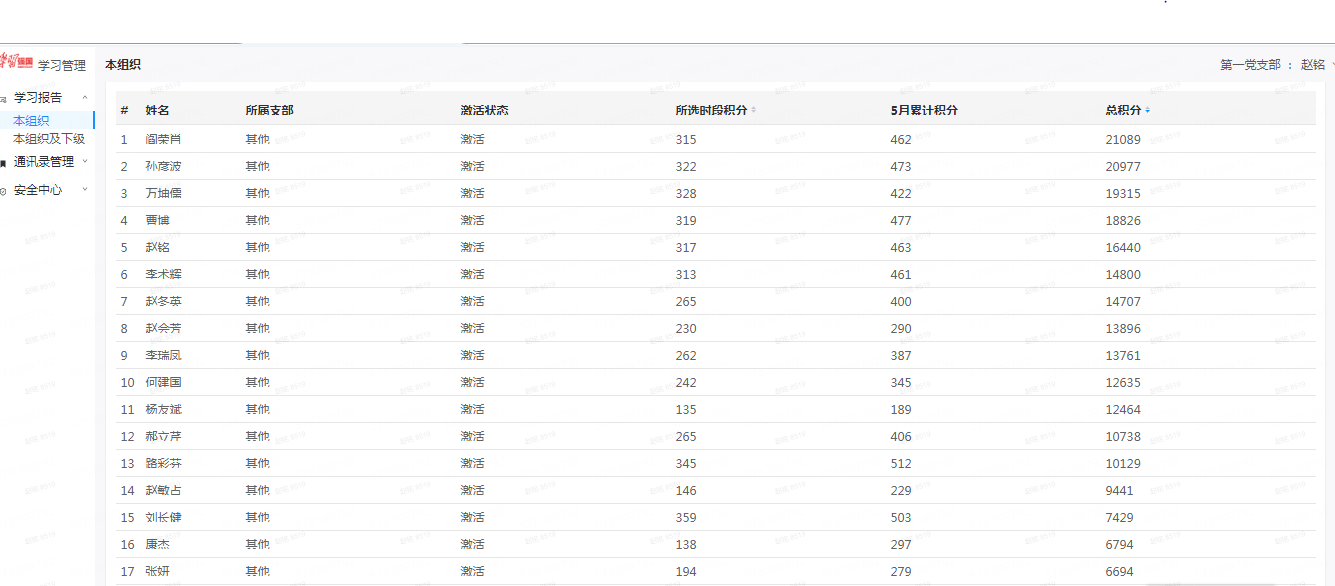
Task: Click the 5月累计积分 column header
Action: point(924,110)
